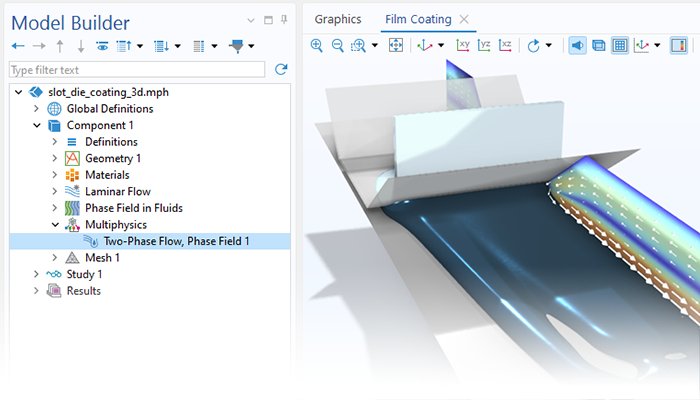Click the Next Node forward arrow
This screenshot has width=700, height=400.
39,46
